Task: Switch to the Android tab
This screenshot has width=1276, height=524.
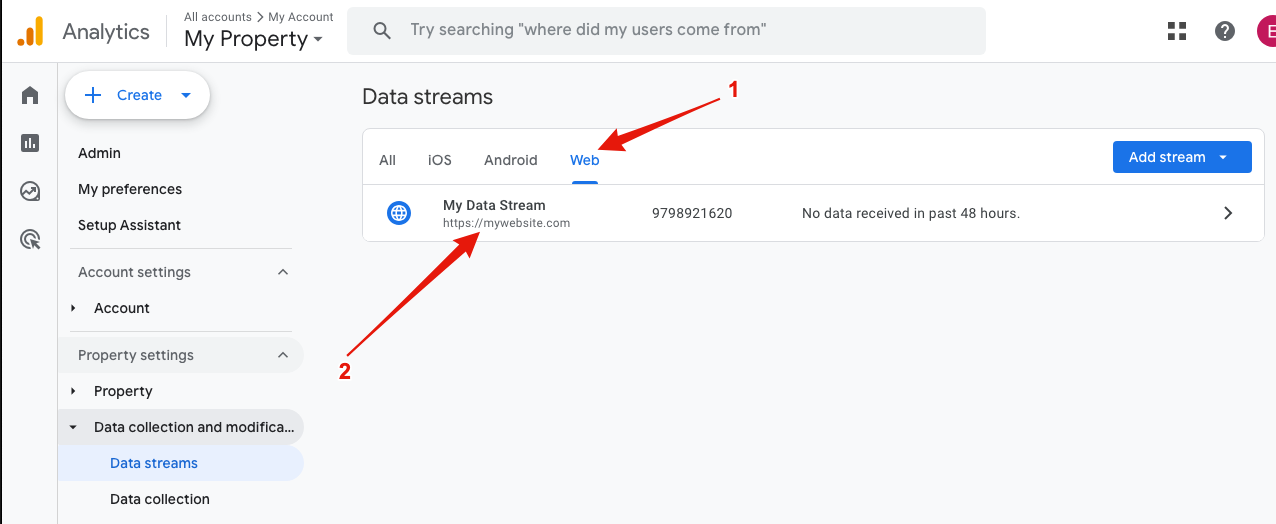Action: click(511, 160)
